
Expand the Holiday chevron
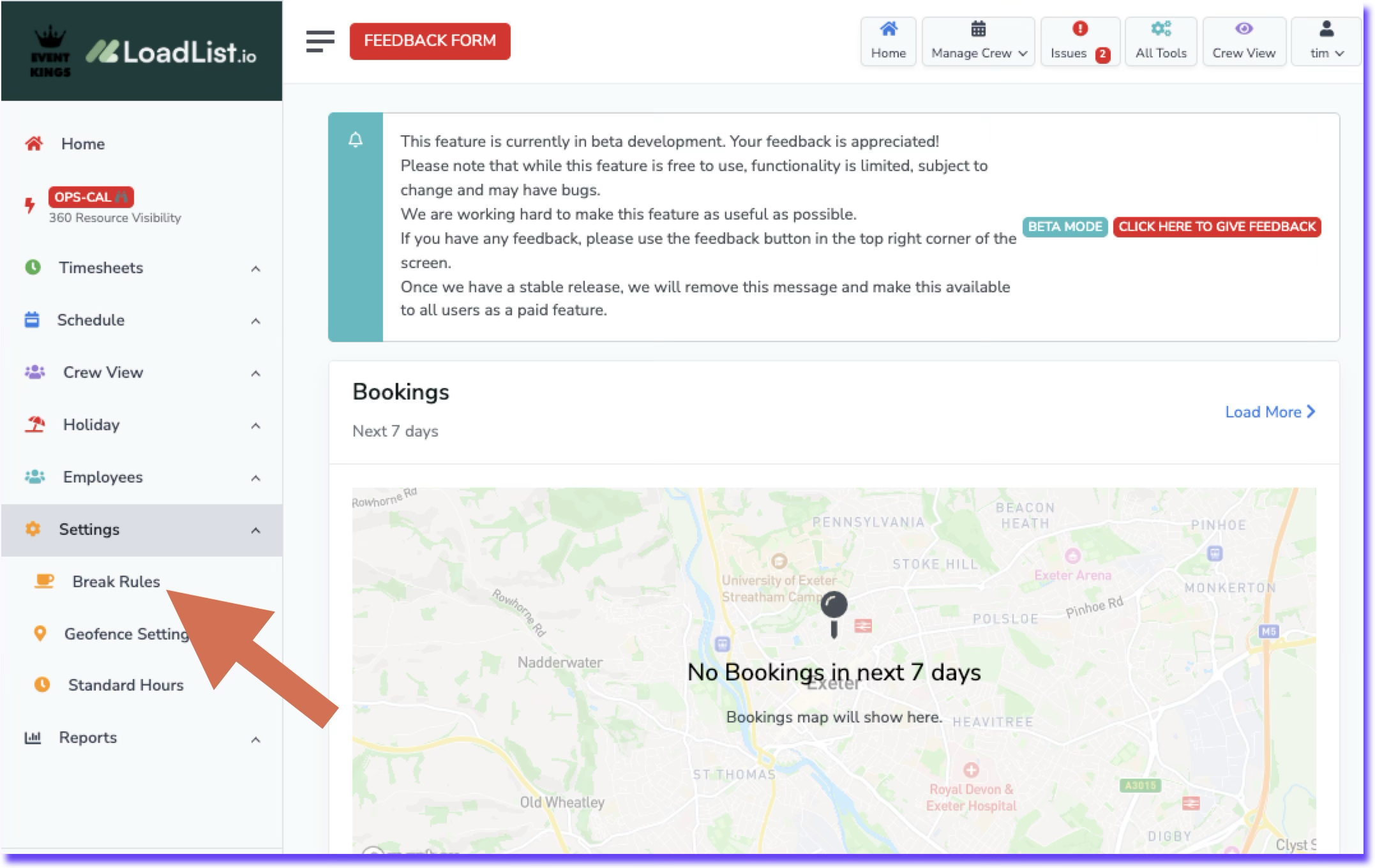[x=255, y=426]
